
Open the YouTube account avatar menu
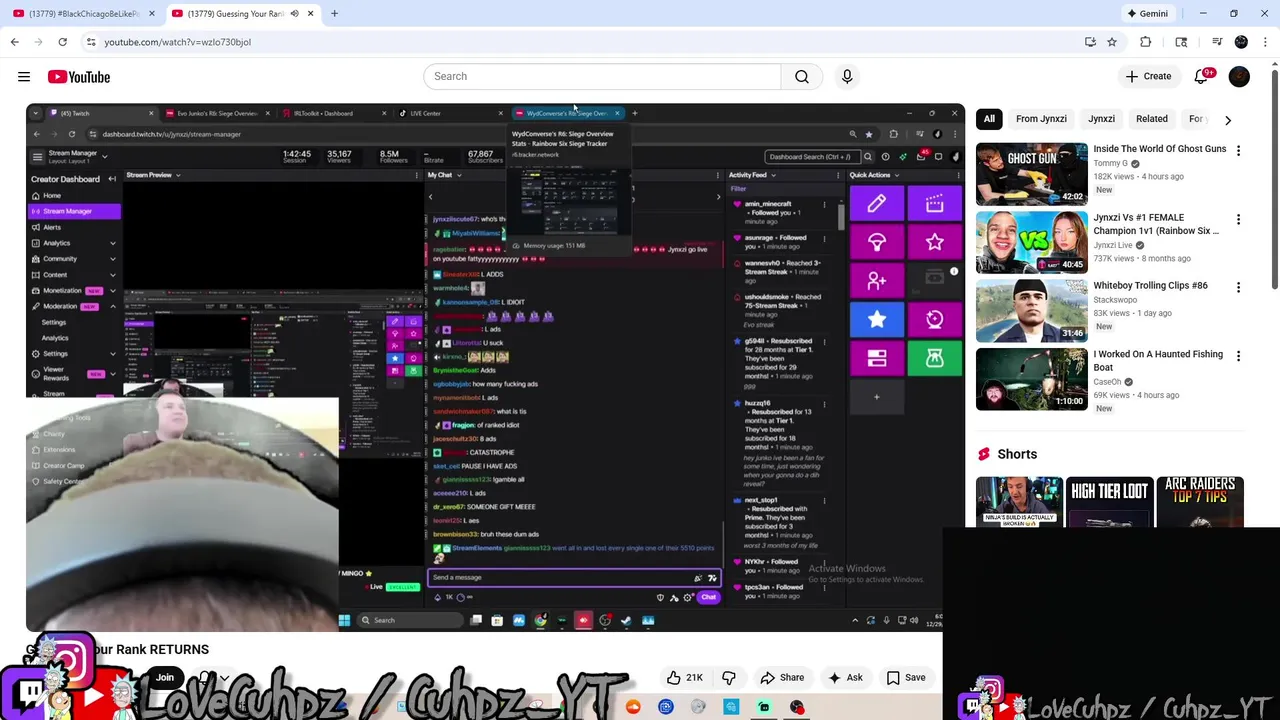tap(1239, 77)
